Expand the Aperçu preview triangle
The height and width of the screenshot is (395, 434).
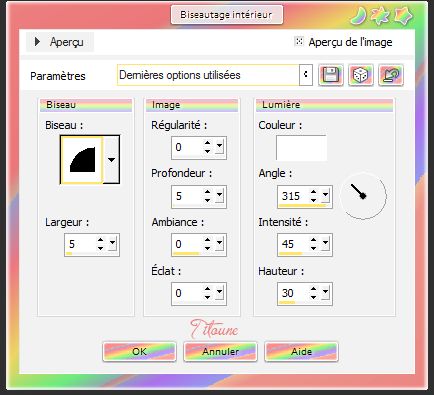37,42
